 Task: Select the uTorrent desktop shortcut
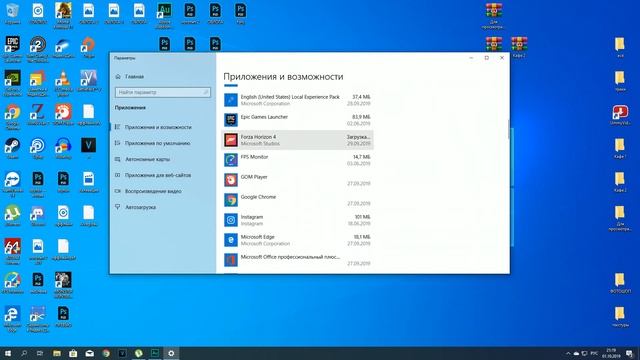pyautogui.click(x=12, y=216)
